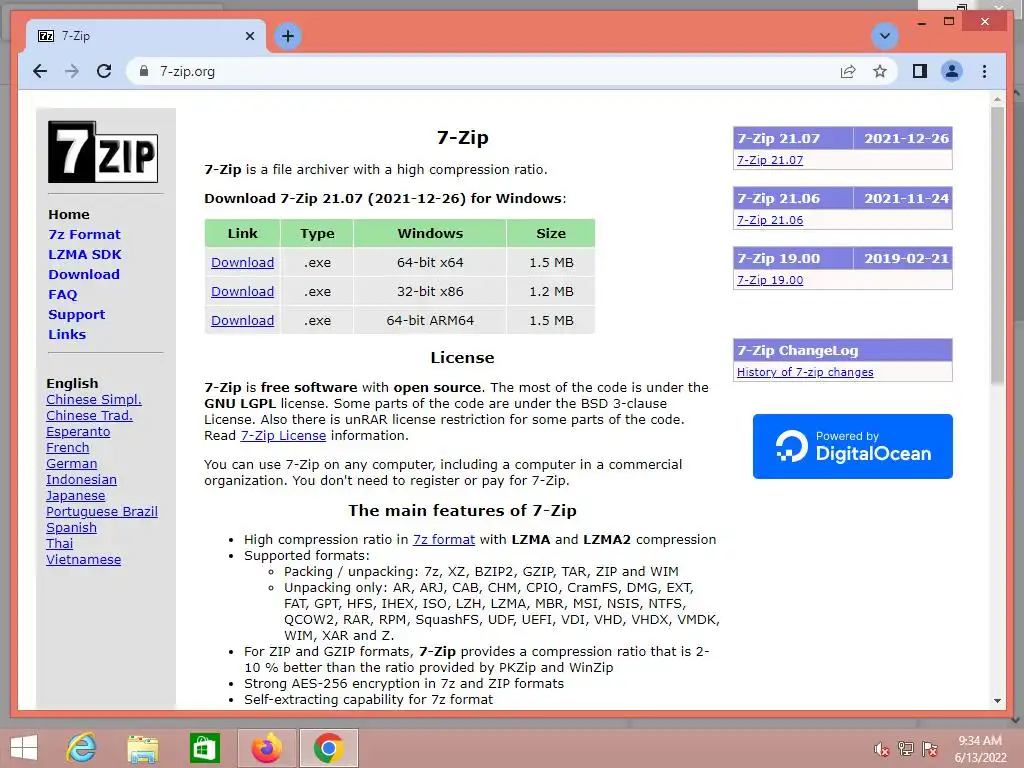This screenshot has width=1024, height=768.
Task: Open the side panel icon
Action: 920,71
